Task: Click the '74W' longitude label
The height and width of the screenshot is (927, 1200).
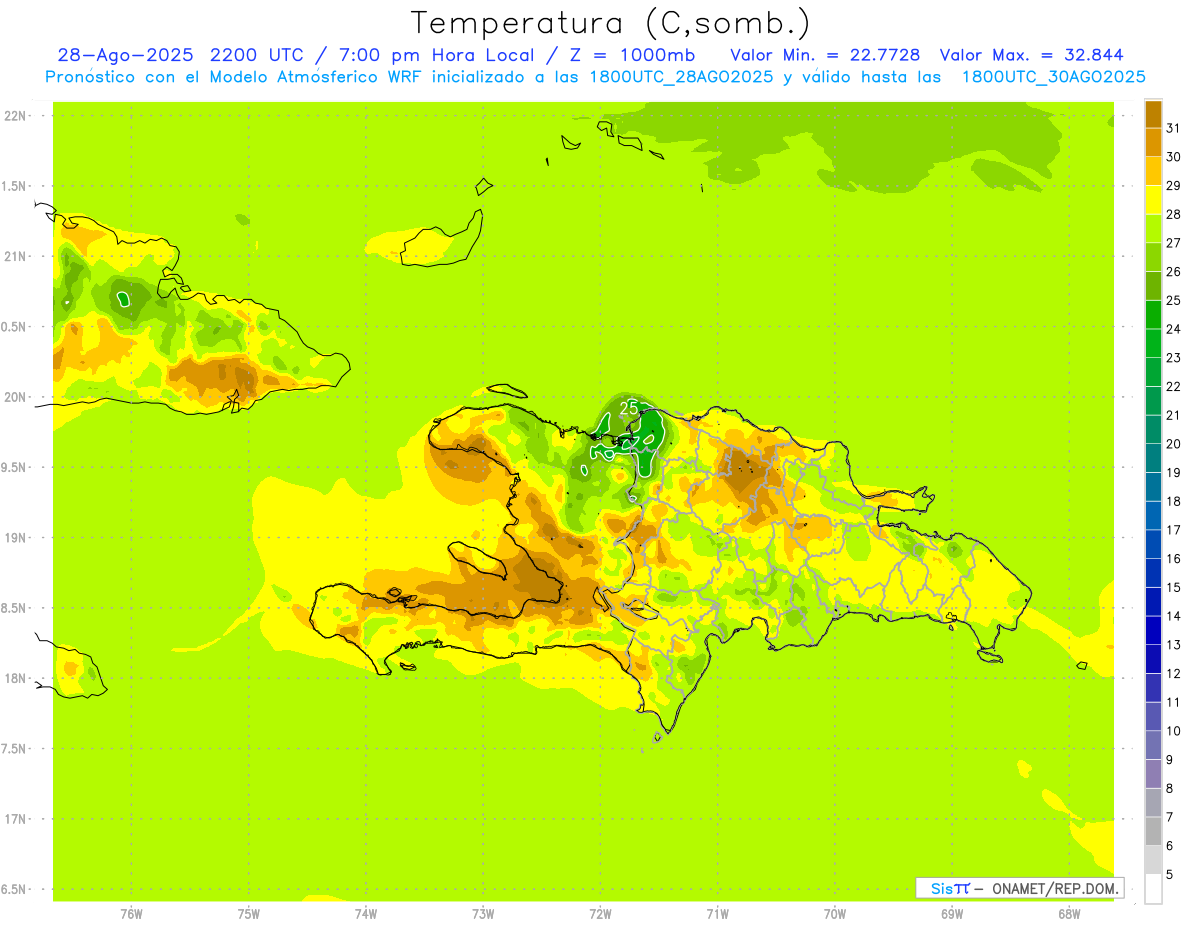Action: pos(366,913)
